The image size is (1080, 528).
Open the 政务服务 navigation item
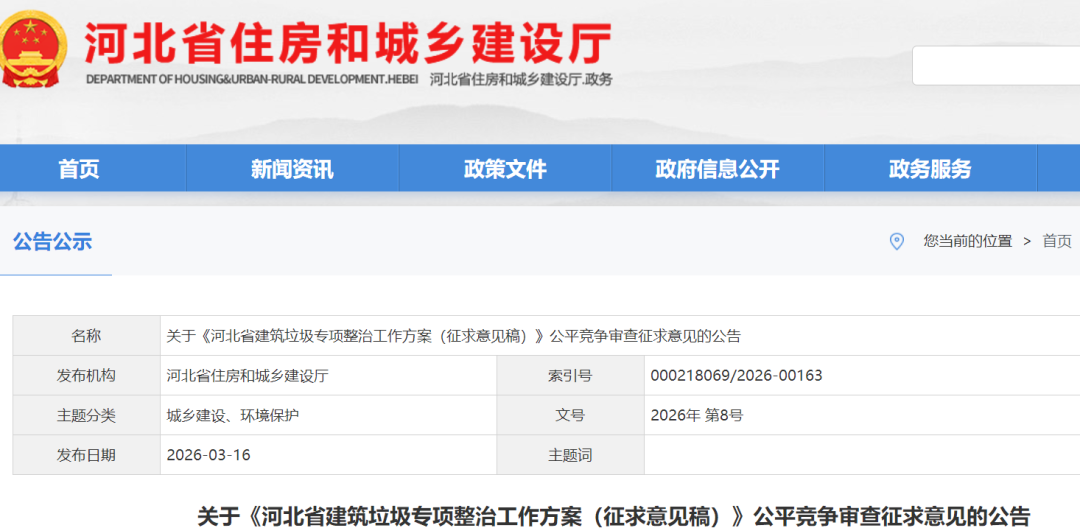pyautogui.click(x=930, y=169)
